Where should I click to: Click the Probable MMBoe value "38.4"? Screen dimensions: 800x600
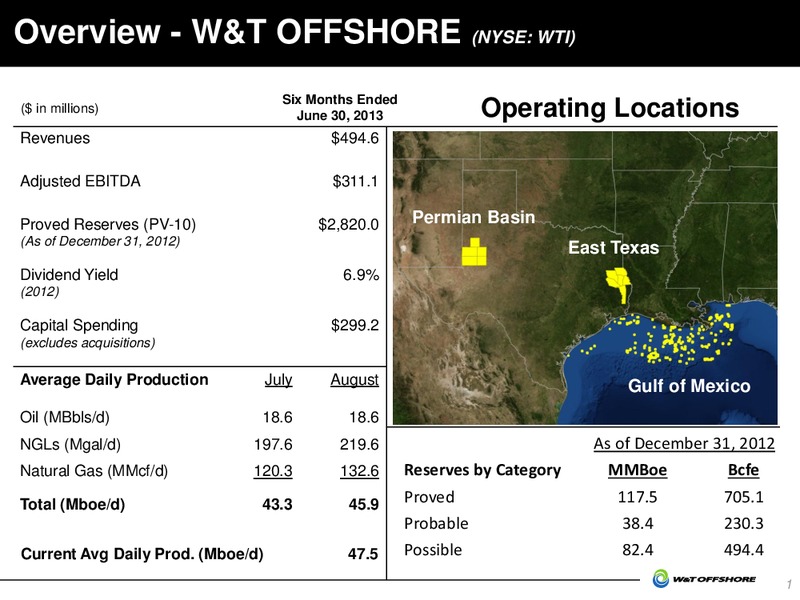pos(638,523)
